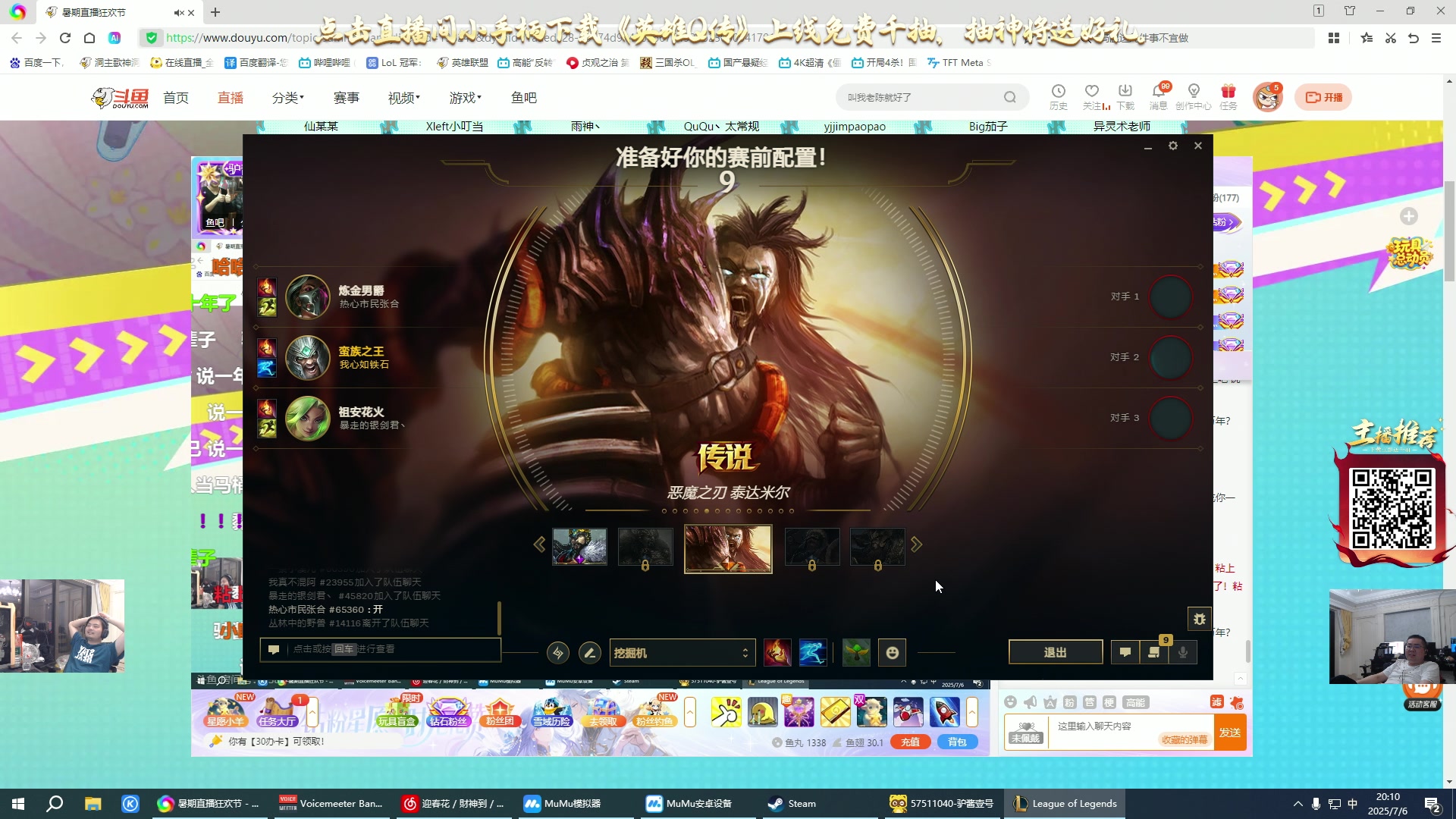Open the 任务大厅 activity icon

coord(278,712)
